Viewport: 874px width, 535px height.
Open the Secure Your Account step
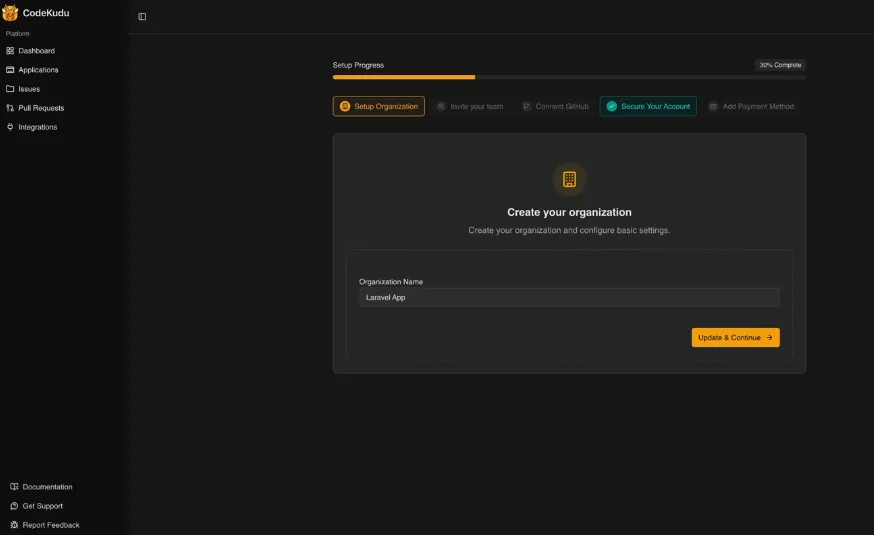click(x=648, y=106)
